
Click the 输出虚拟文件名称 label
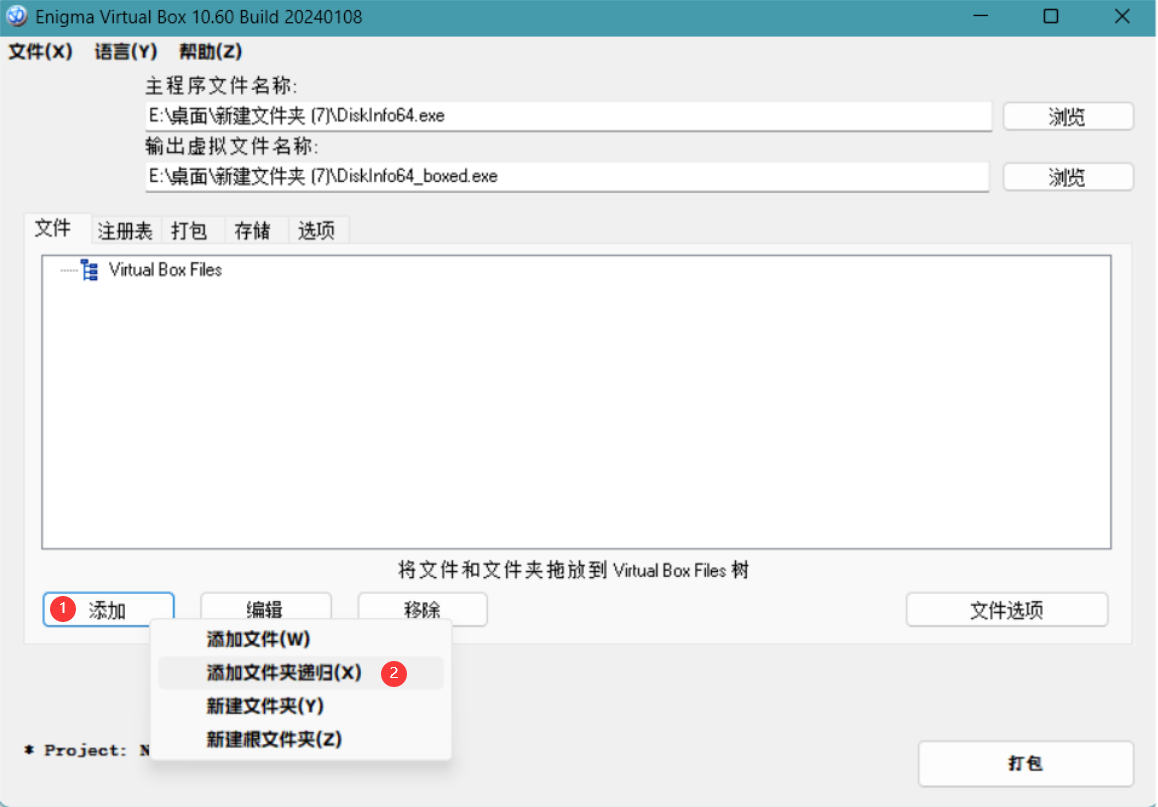coord(231,147)
